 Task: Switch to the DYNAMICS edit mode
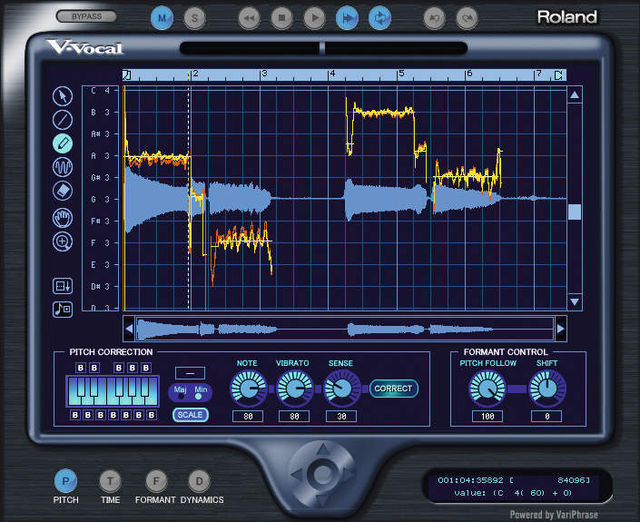tap(199, 481)
